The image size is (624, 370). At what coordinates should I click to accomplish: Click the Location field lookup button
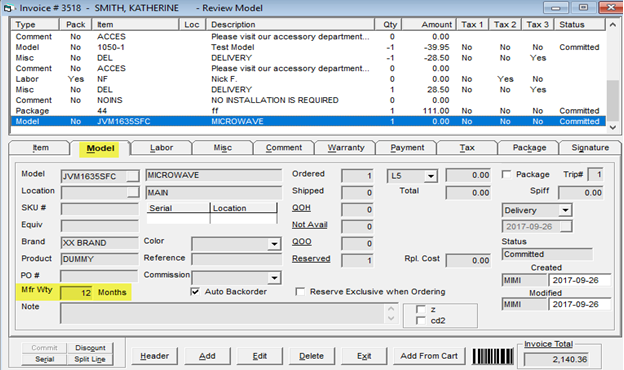133,193
